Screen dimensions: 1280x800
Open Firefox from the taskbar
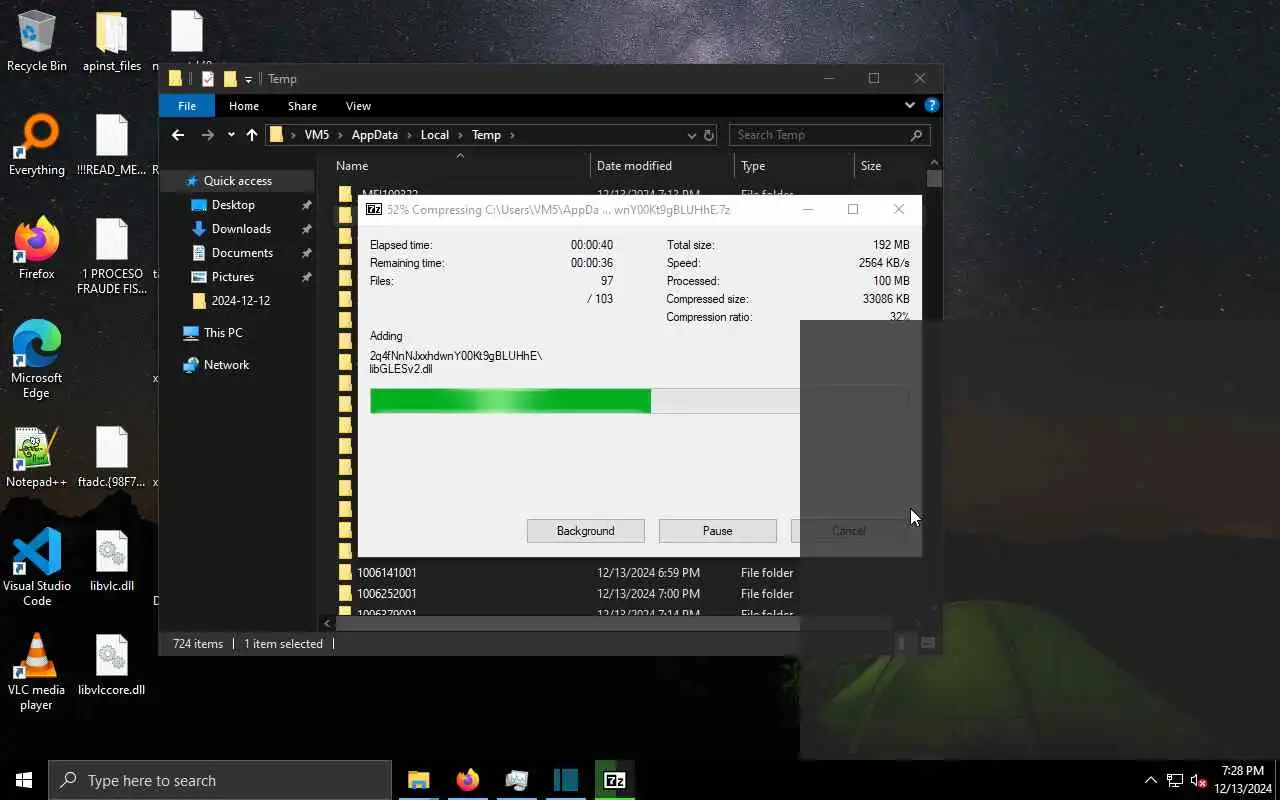click(467, 780)
